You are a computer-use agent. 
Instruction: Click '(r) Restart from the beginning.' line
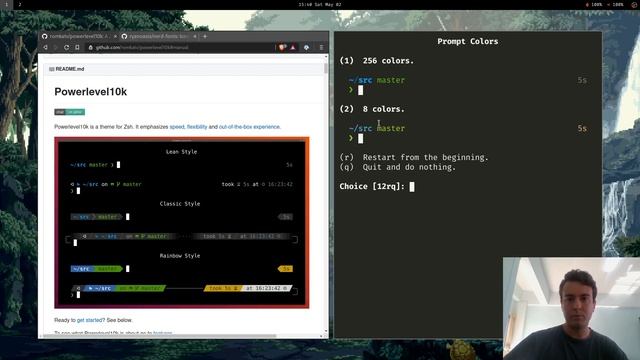(414, 157)
